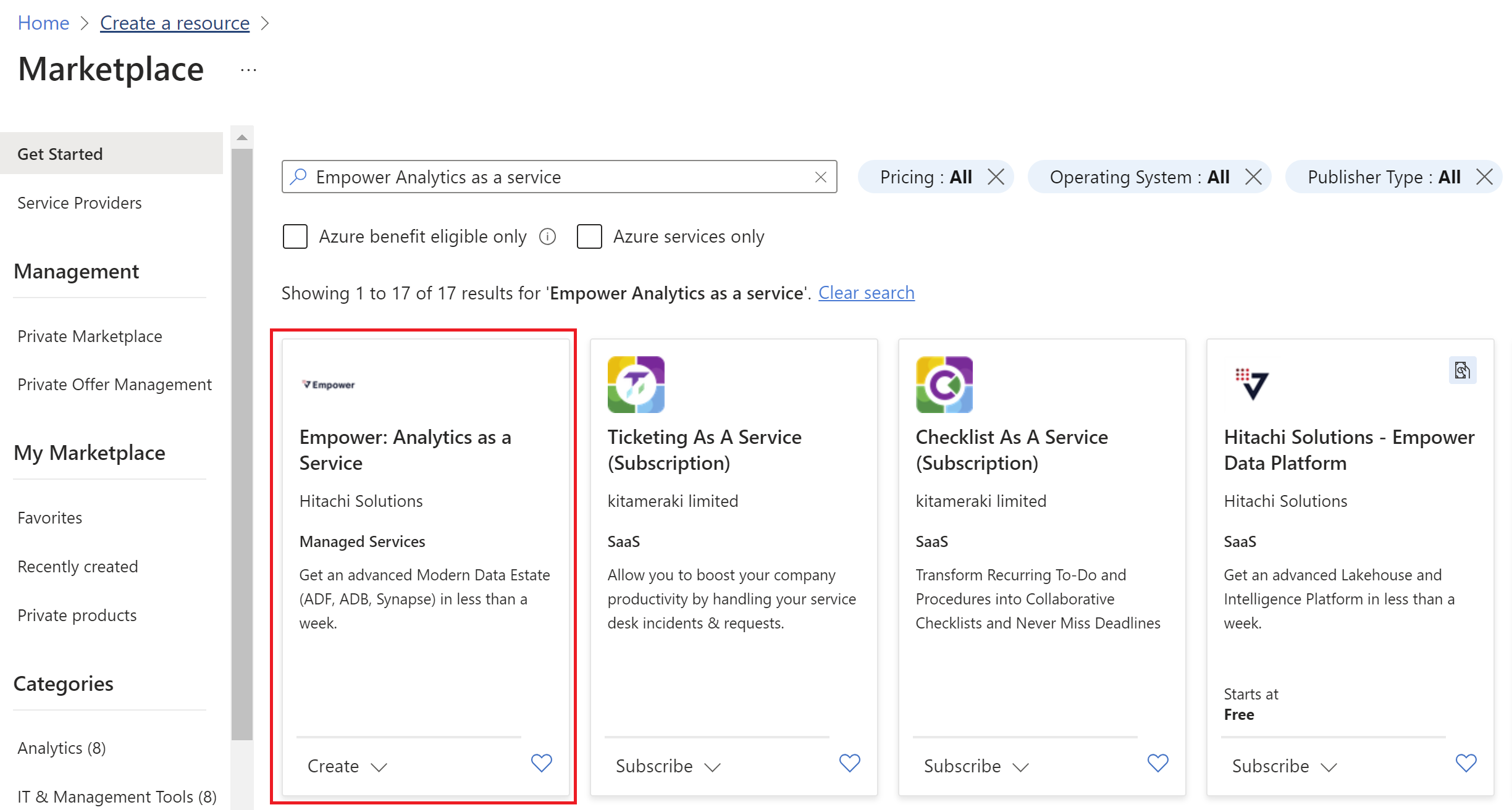Filter by Analytics (8) category
Image resolution: width=1512 pixels, height=810 pixels.
[x=62, y=748]
